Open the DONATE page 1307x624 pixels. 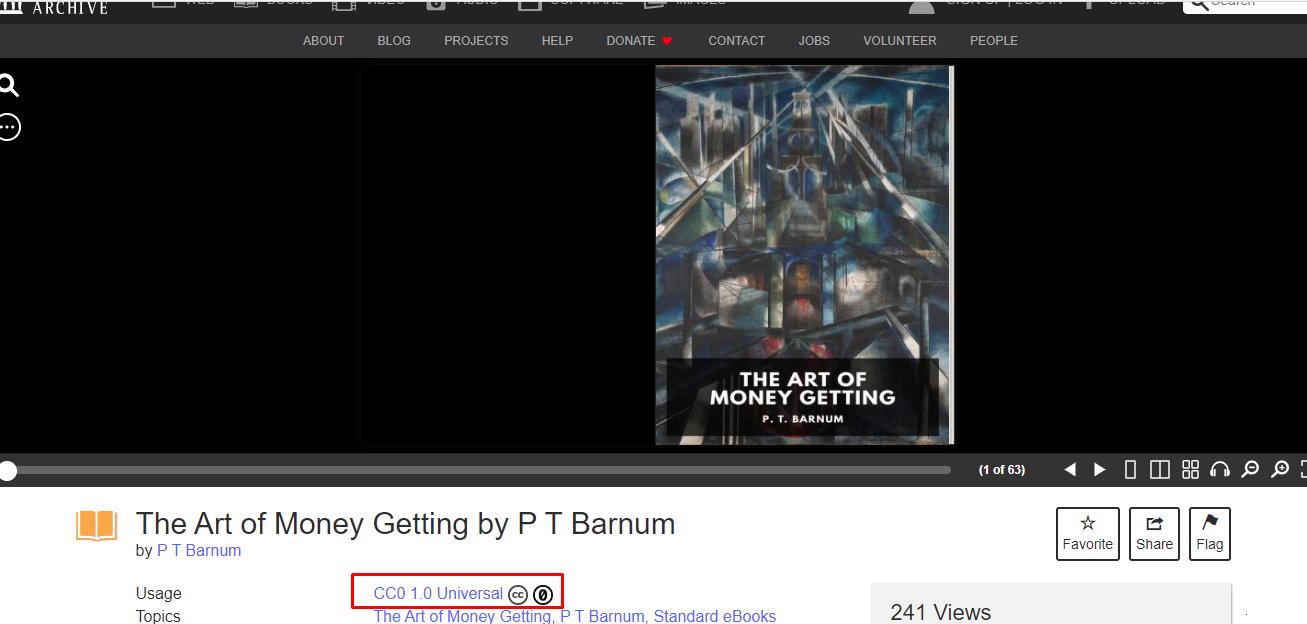(x=639, y=41)
